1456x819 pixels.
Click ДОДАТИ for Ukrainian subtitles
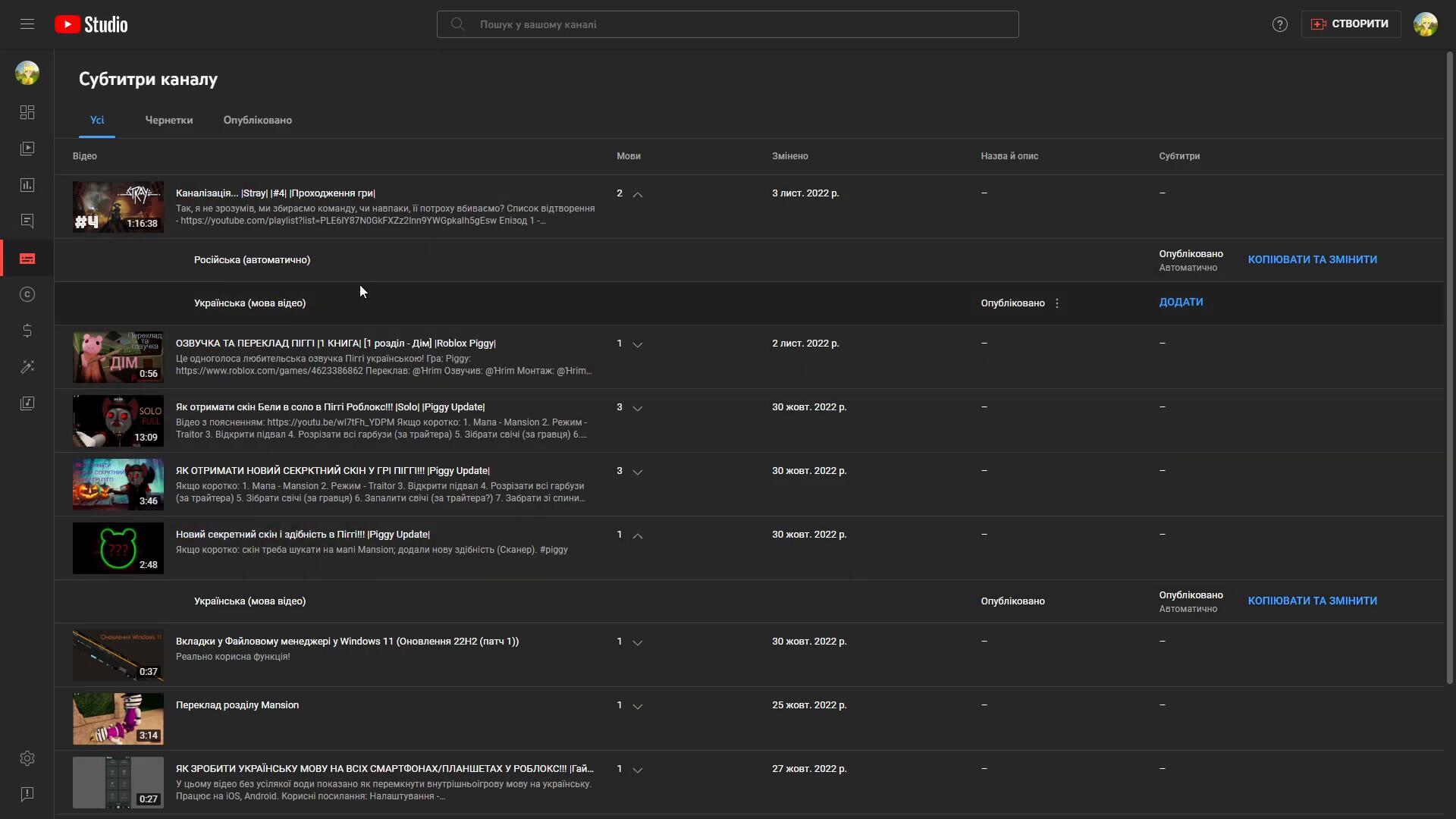coord(1181,302)
